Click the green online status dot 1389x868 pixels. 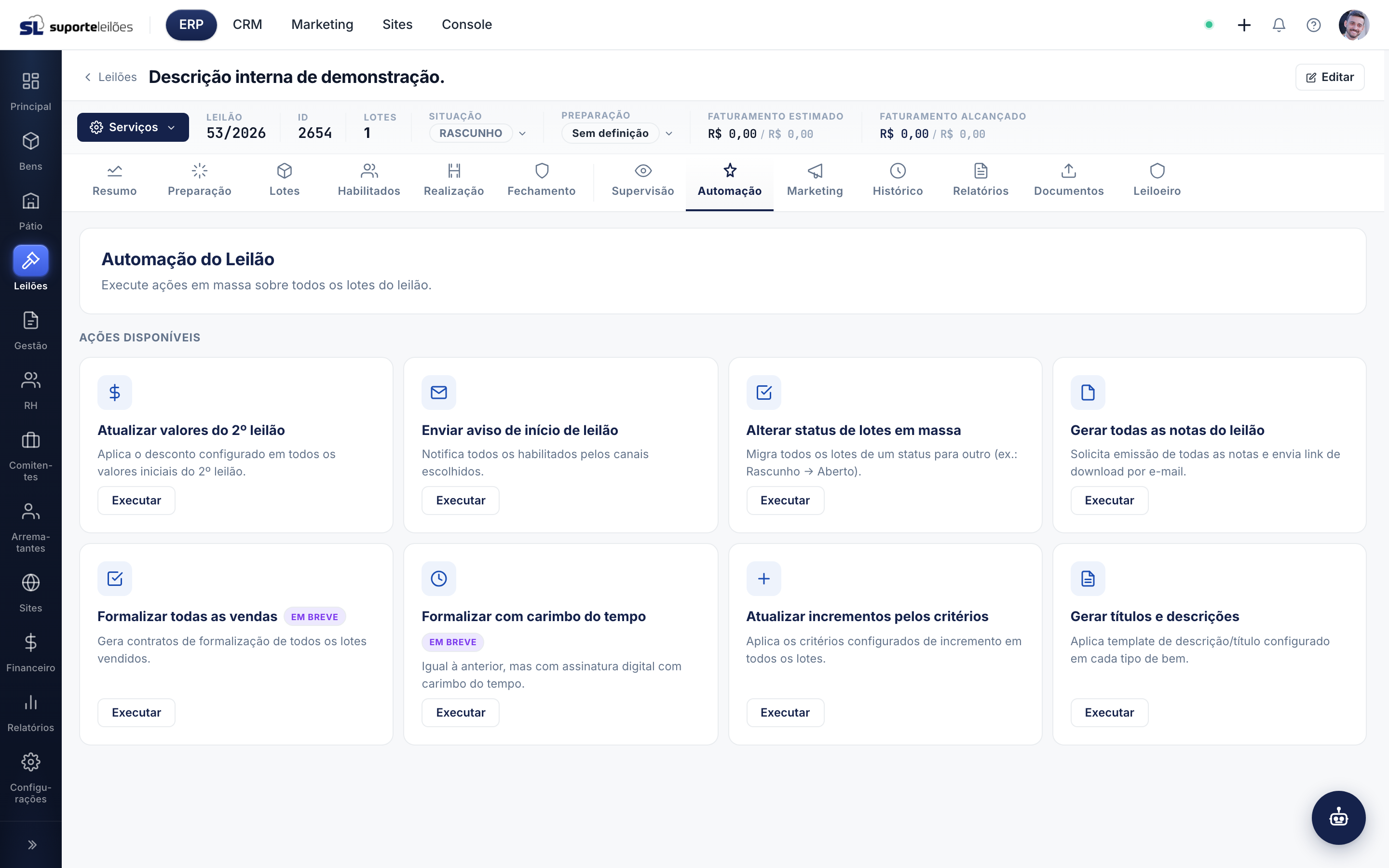[1209, 25]
